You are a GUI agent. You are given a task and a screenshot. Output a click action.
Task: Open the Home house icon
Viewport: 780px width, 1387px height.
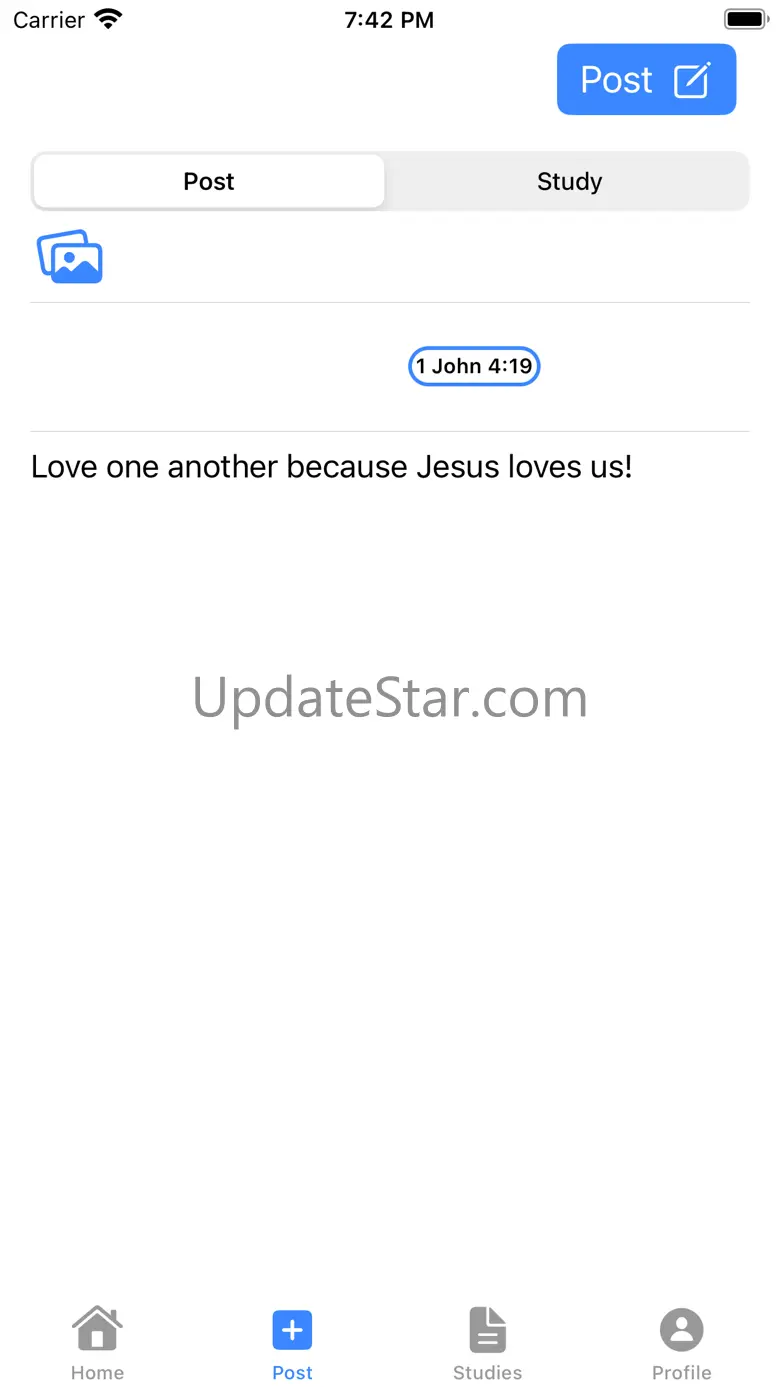tap(97, 1329)
